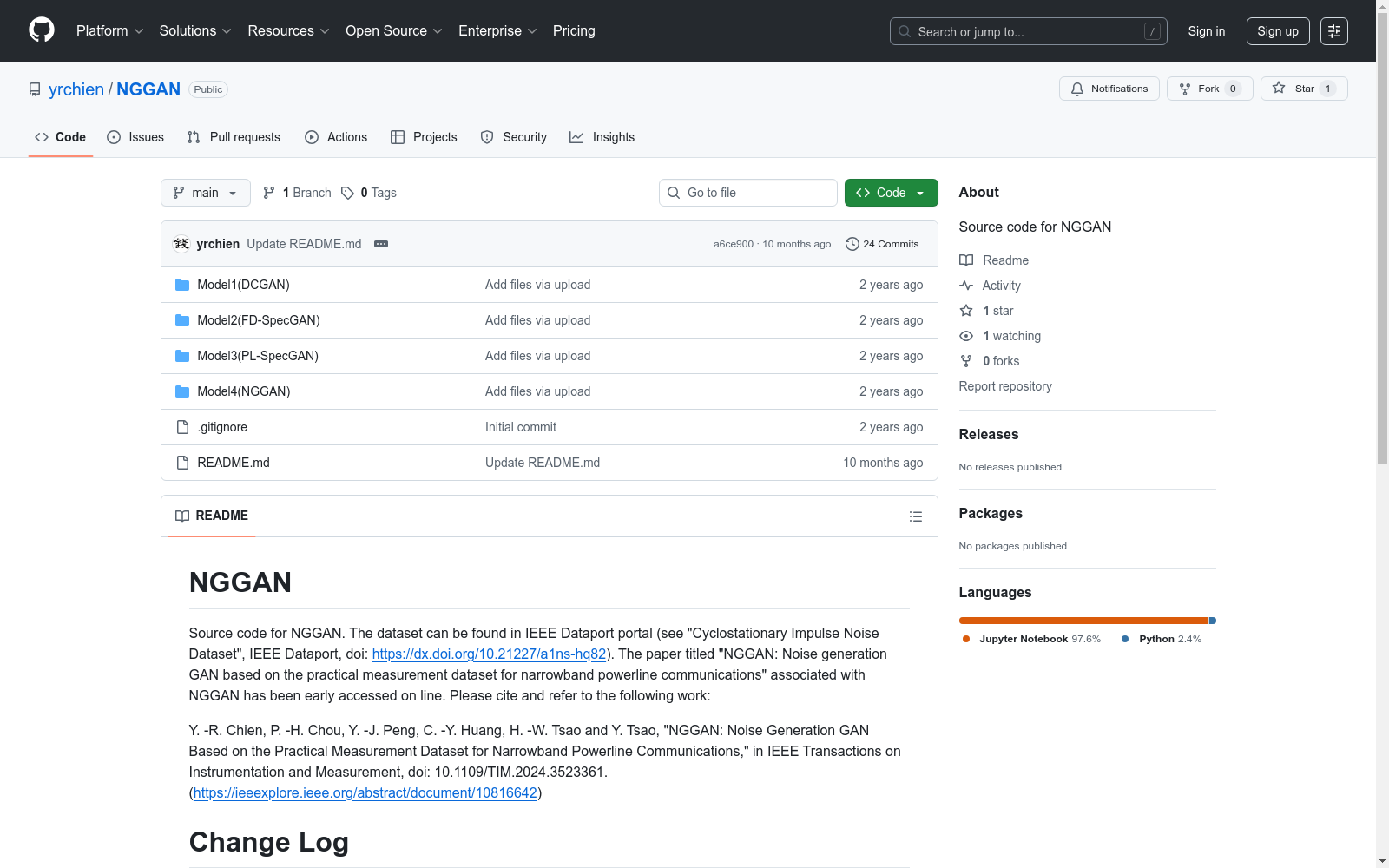The width and height of the screenshot is (1389, 868).
Task: Click the bell icon in Notifications
Action: [1077, 89]
